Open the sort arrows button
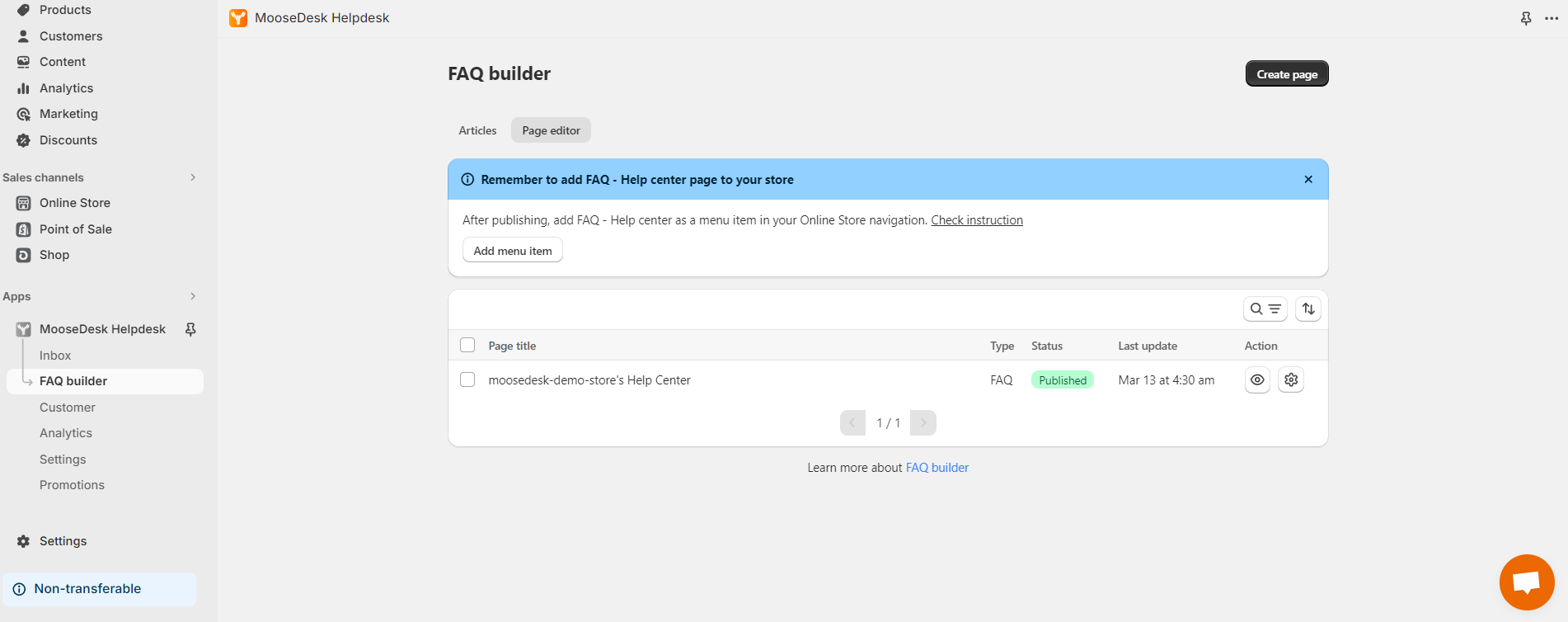Image resolution: width=1568 pixels, height=622 pixels. [x=1308, y=309]
